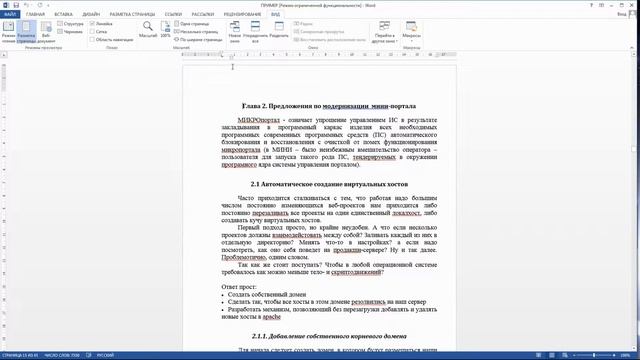Click page count СТРАНИЦА in status bar

point(20,356)
